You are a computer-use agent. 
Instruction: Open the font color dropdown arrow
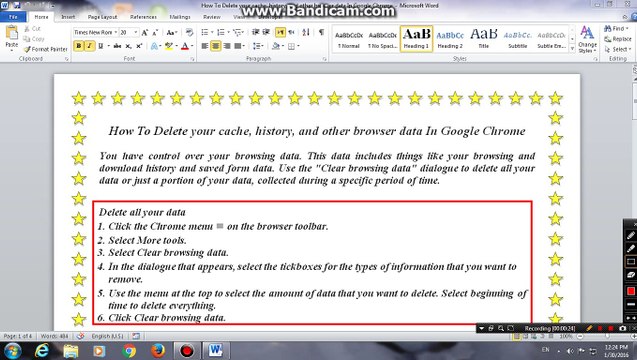click(x=192, y=46)
